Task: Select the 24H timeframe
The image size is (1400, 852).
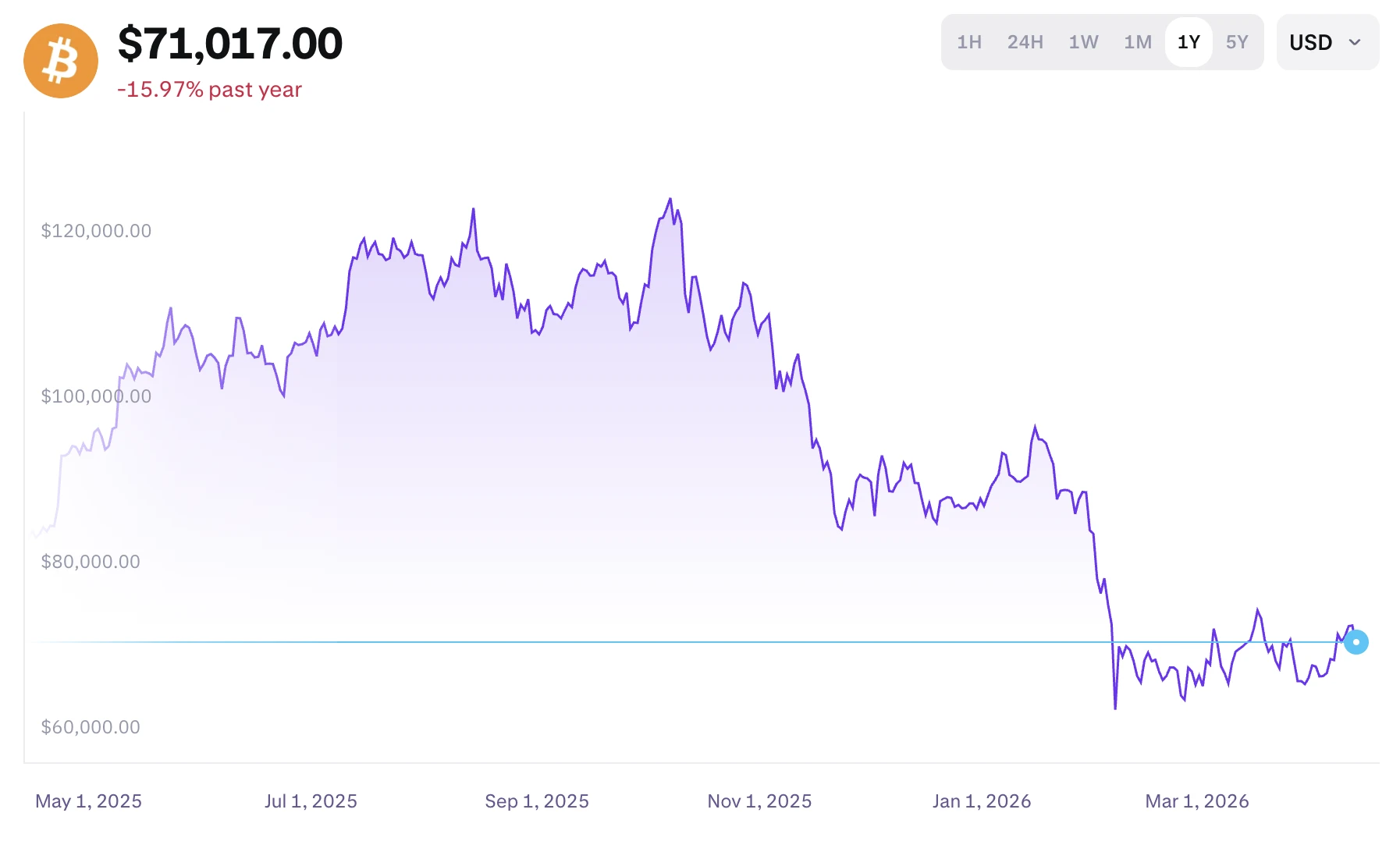Action: pos(1025,43)
